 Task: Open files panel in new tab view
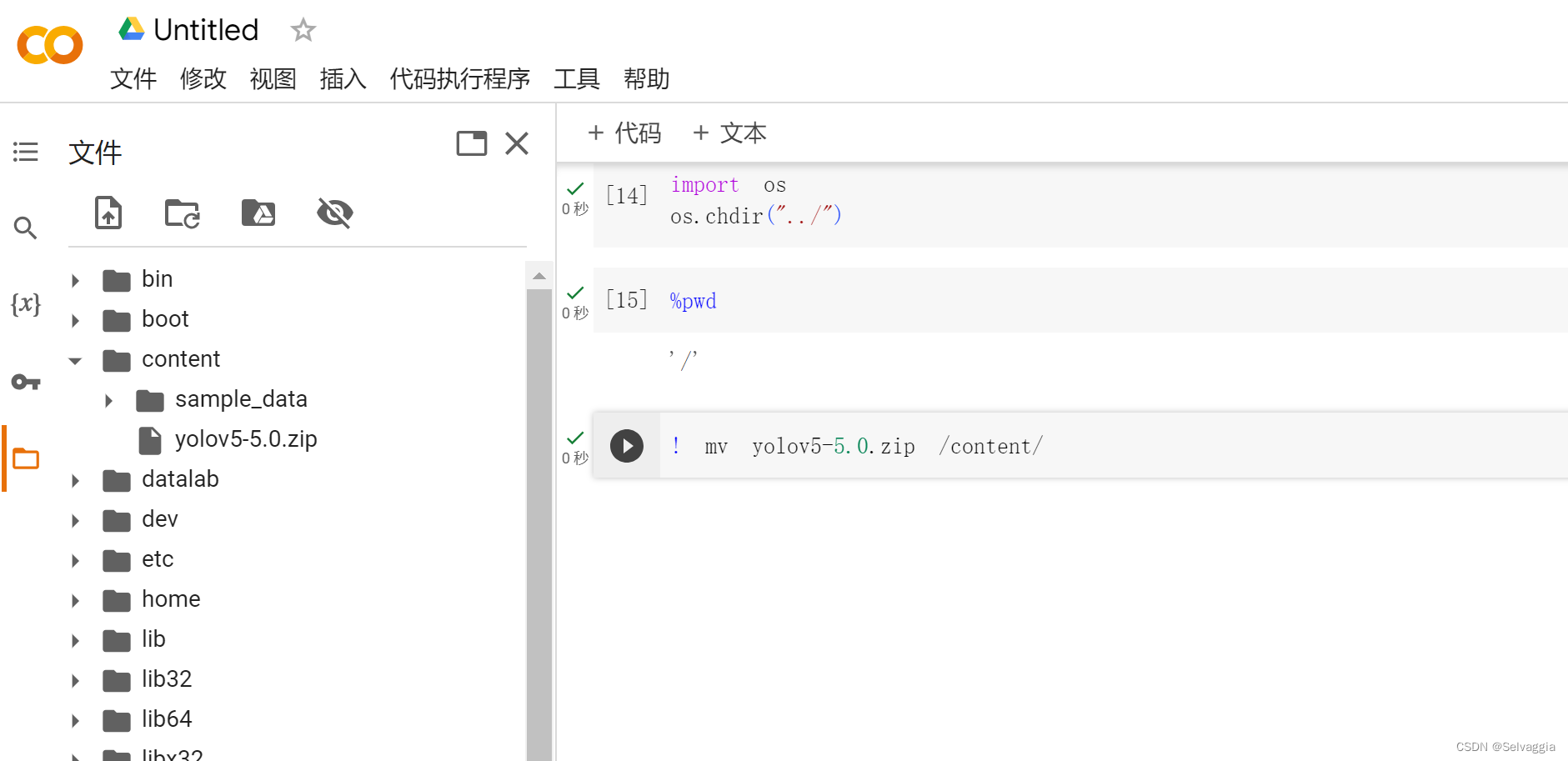click(x=472, y=143)
